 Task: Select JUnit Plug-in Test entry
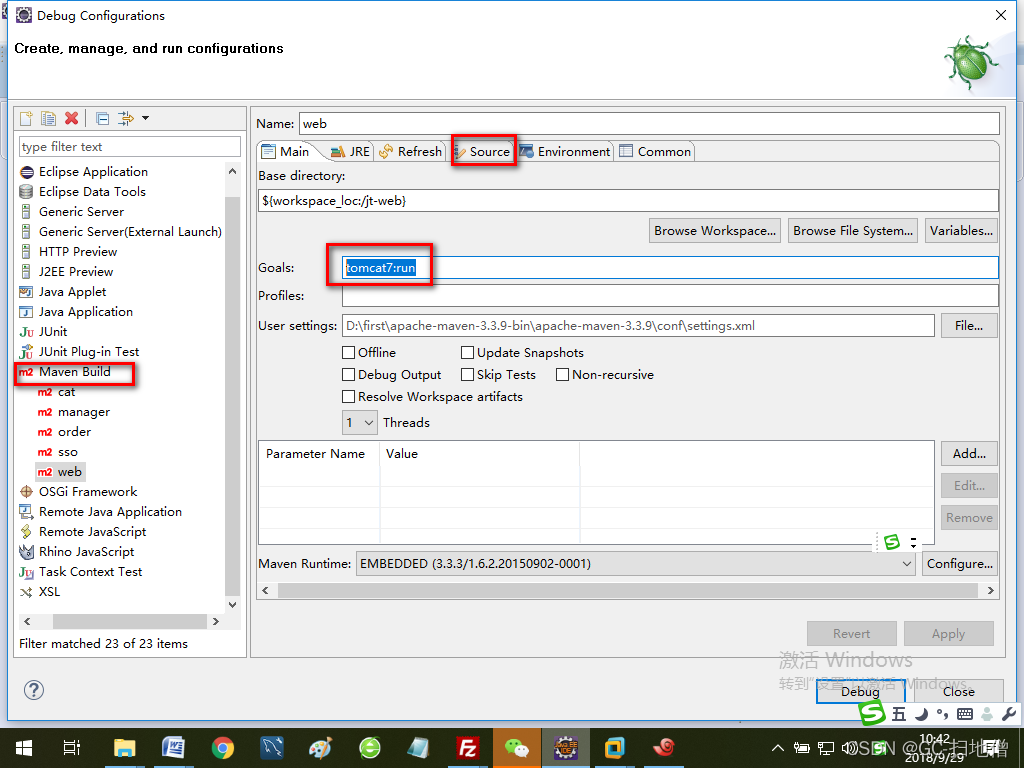pyautogui.click(x=89, y=352)
